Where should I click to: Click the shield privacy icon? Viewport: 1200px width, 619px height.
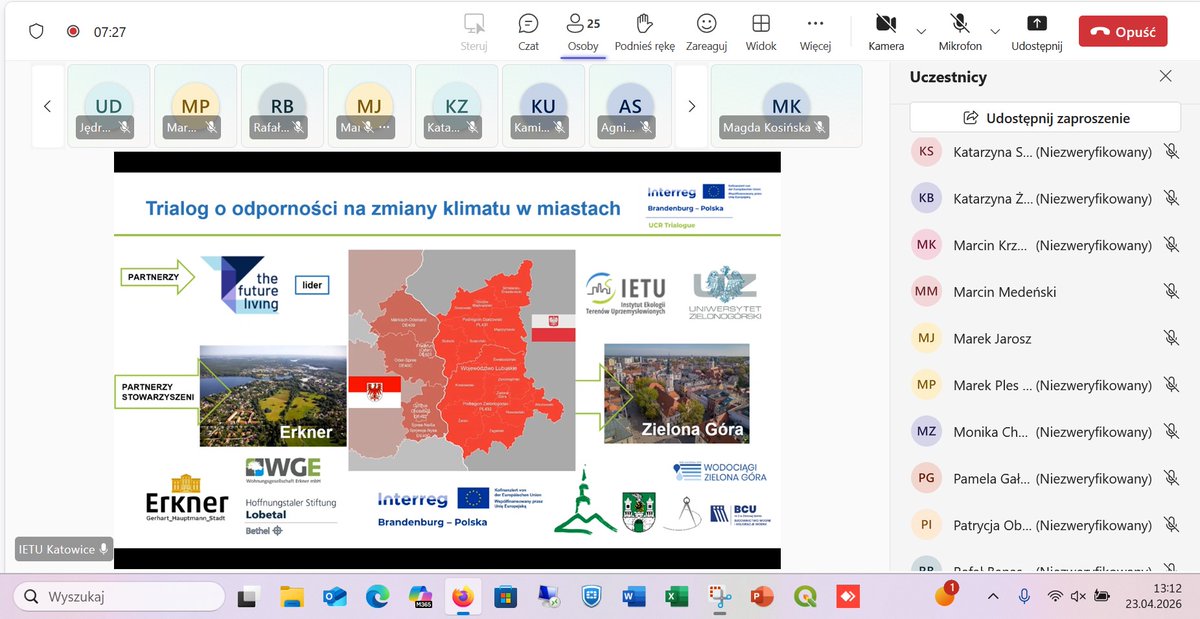click(x=36, y=31)
